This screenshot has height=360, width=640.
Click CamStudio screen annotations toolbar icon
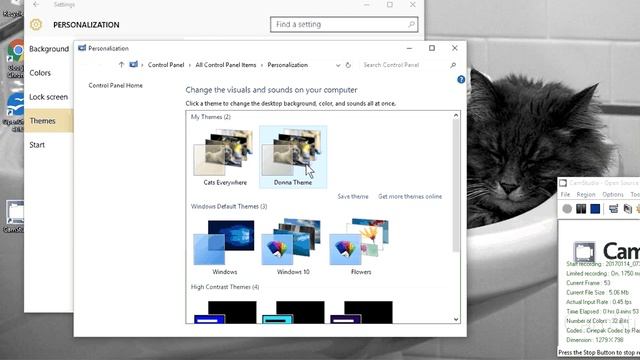coord(613,209)
